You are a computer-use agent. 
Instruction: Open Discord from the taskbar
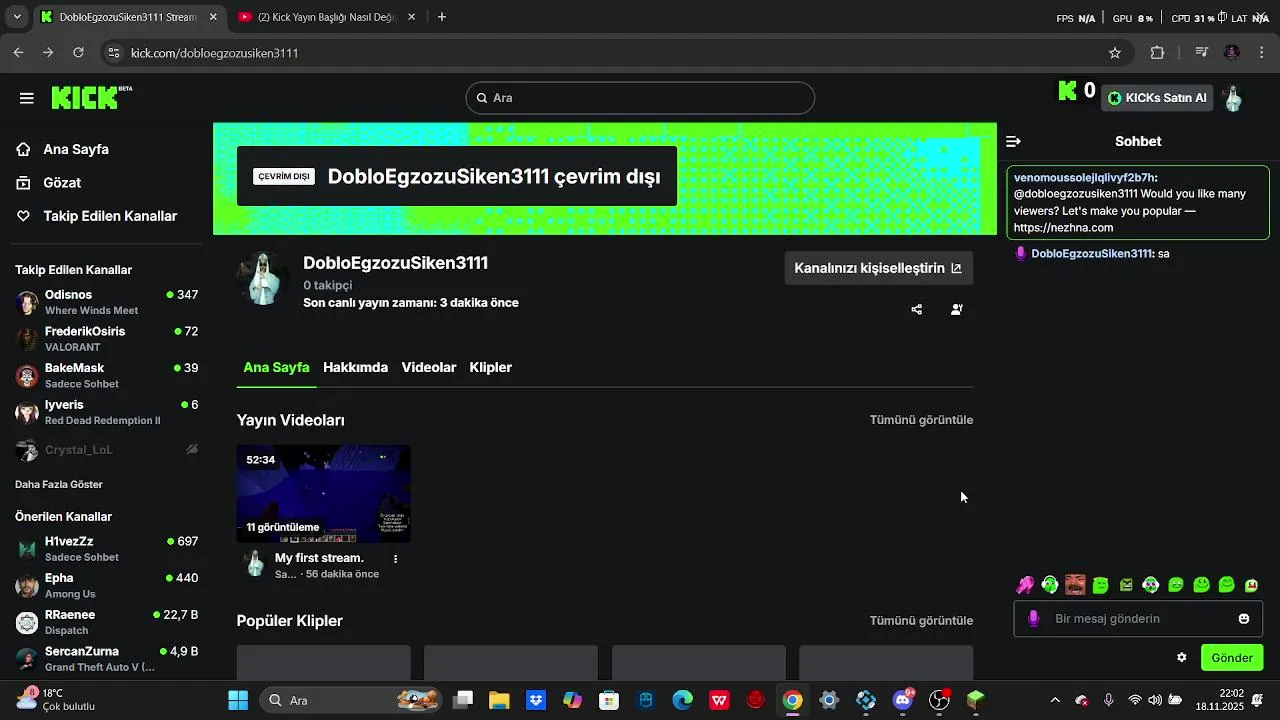pyautogui.click(x=903, y=700)
